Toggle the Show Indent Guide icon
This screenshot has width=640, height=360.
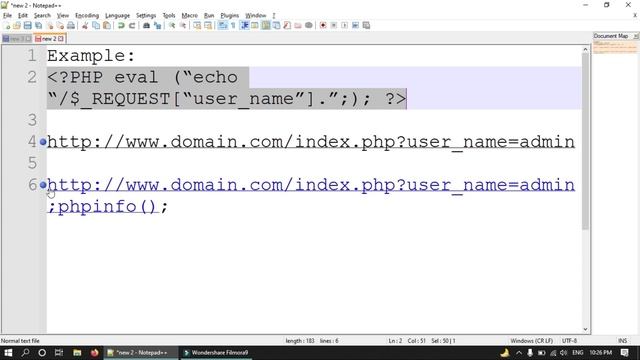[x=244, y=25]
